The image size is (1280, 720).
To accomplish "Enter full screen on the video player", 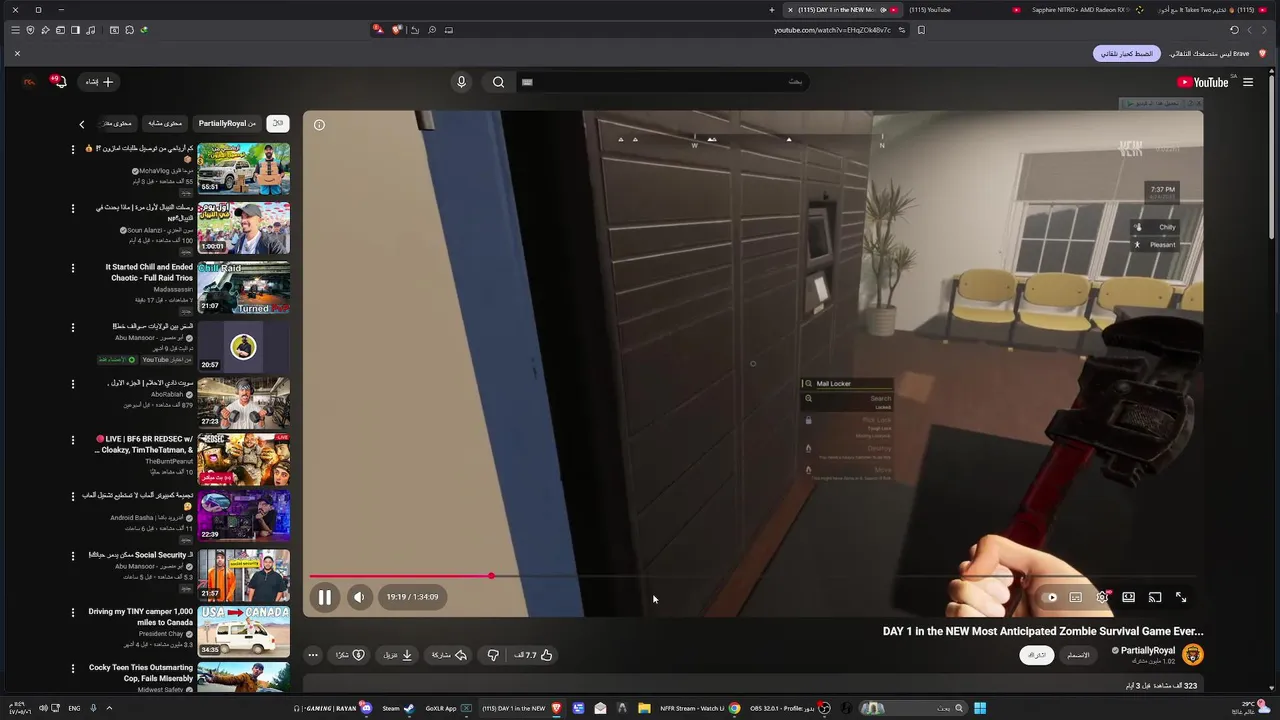I will [1181, 597].
